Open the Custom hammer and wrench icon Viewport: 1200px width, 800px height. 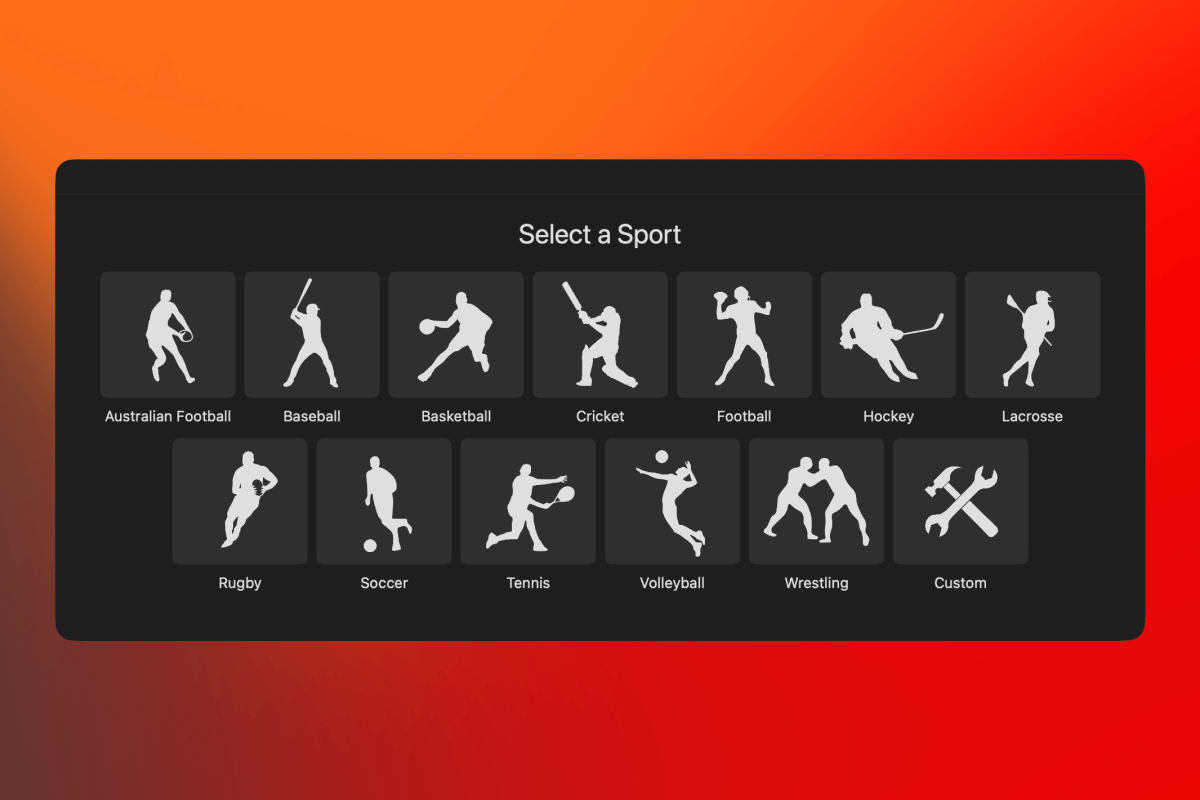(x=960, y=501)
